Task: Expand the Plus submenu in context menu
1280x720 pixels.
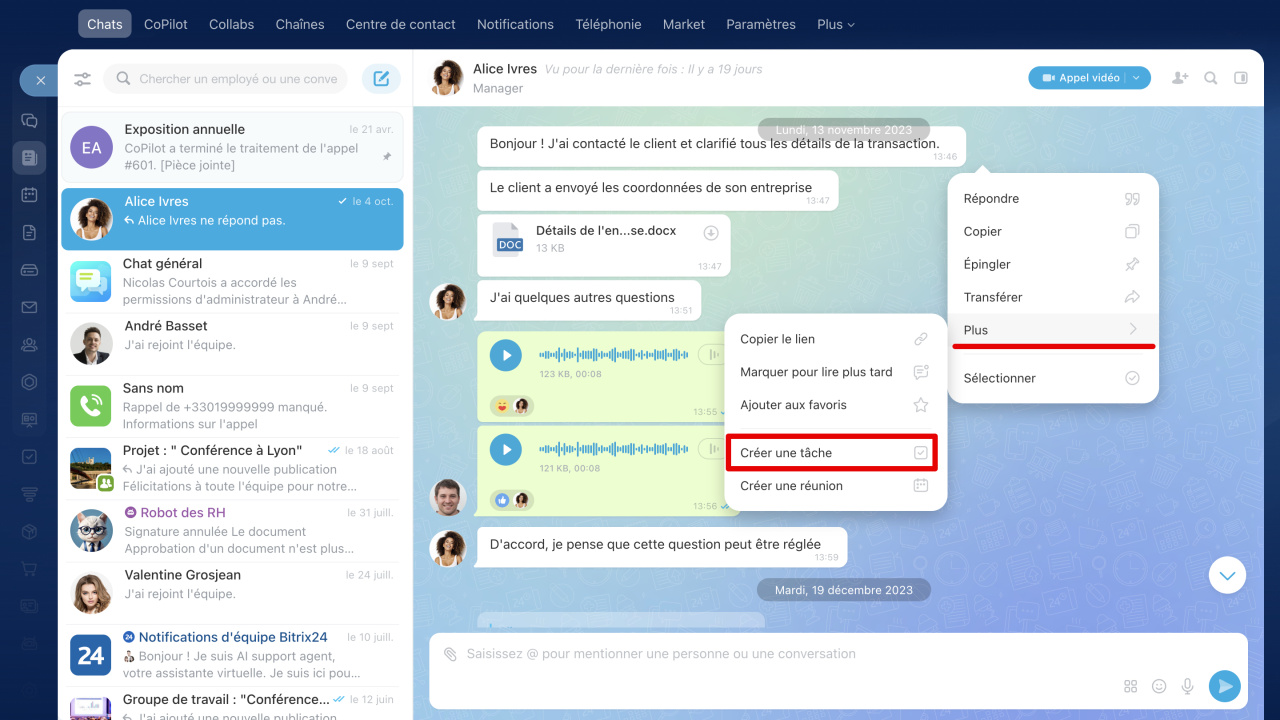Action: [1052, 330]
